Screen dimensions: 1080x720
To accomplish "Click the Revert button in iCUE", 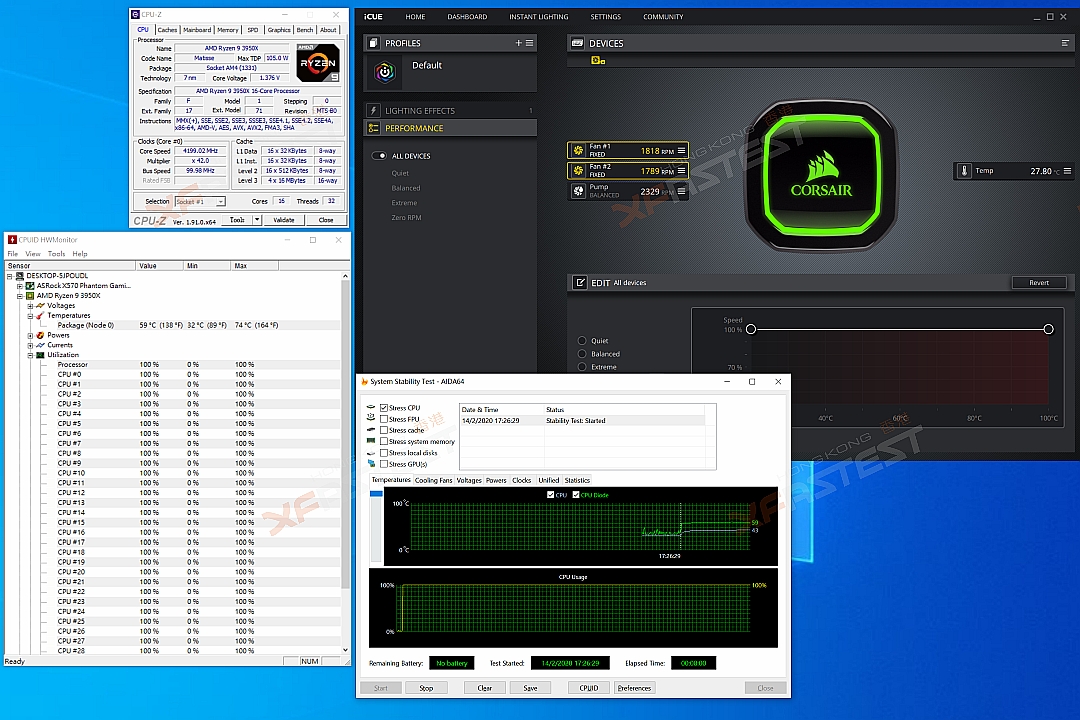I will coord(1039,282).
